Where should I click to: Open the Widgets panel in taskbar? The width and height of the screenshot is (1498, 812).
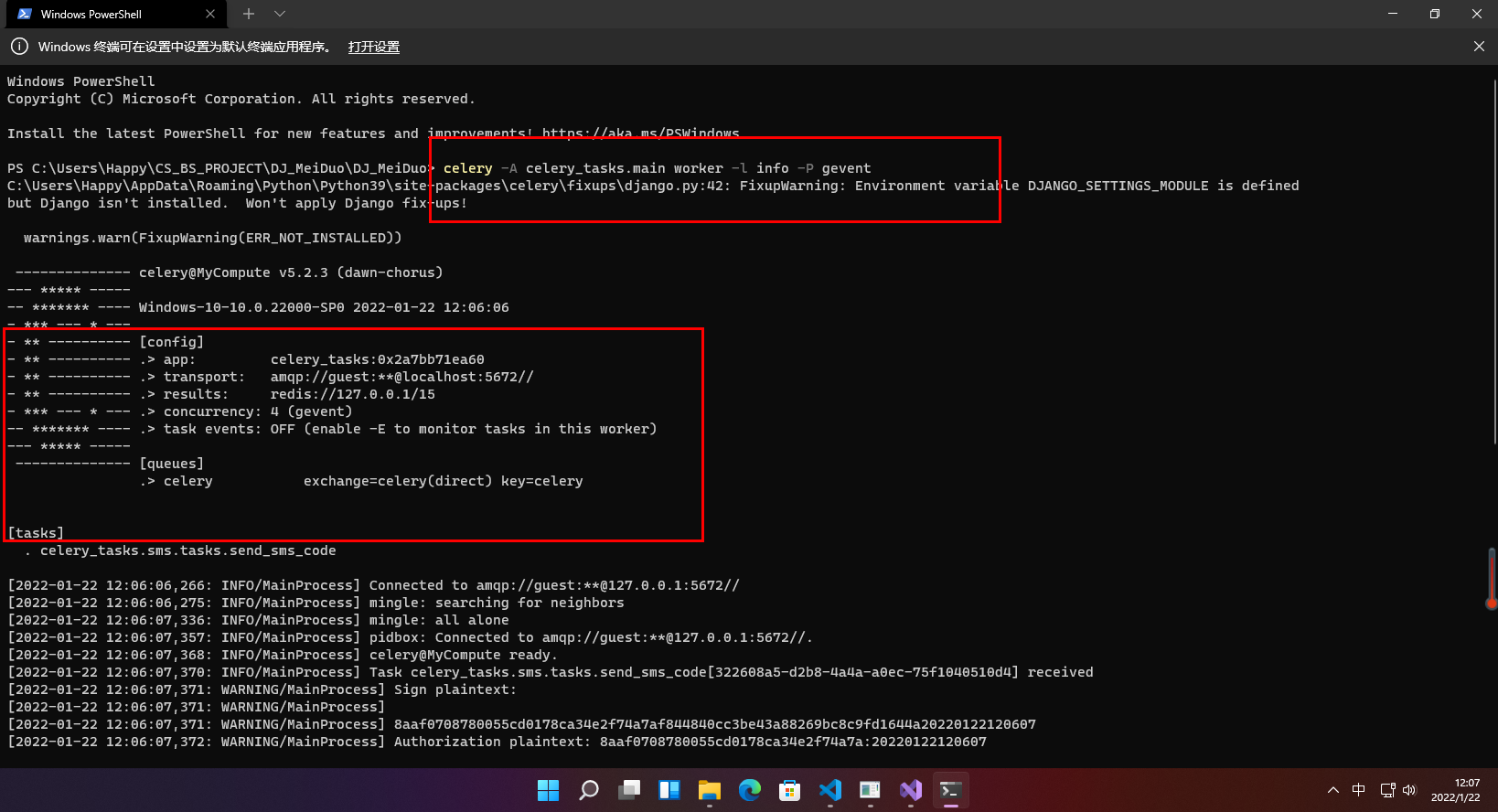[669, 790]
